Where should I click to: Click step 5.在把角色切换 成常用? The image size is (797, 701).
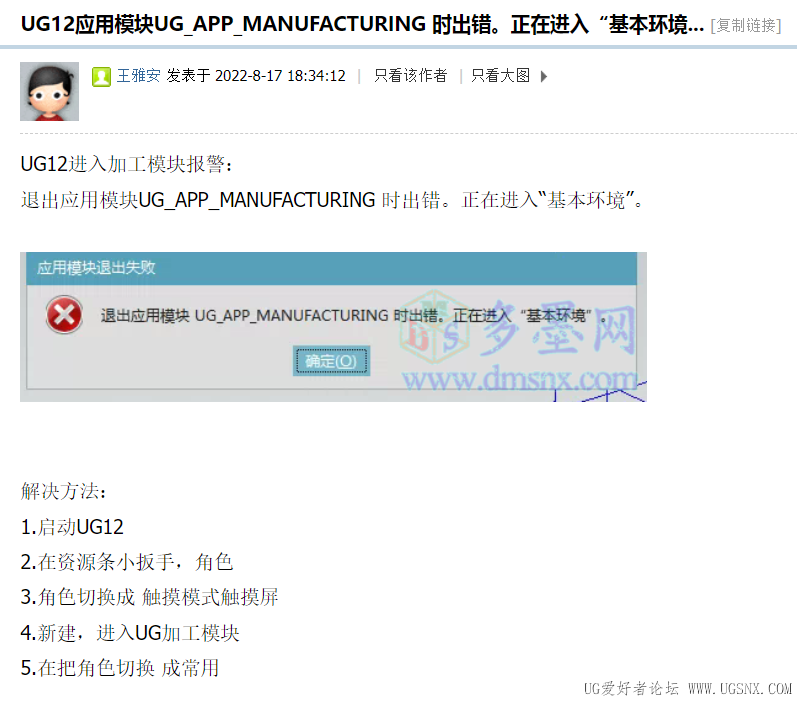click(119, 668)
